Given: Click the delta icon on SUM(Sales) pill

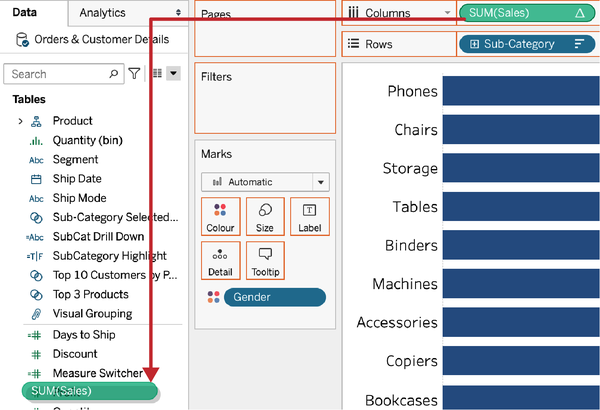Looking at the screenshot, I should (580, 13).
